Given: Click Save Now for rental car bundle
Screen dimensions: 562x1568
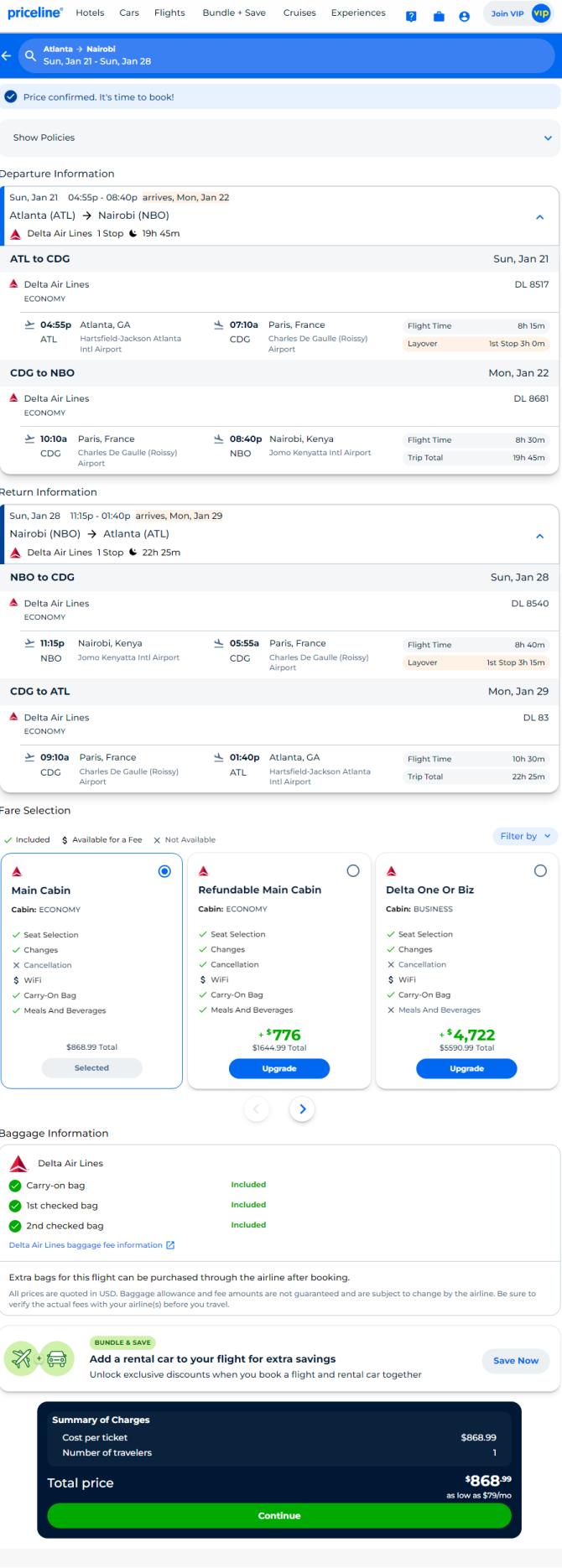Looking at the screenshot, I should [x=516, y=1360].
